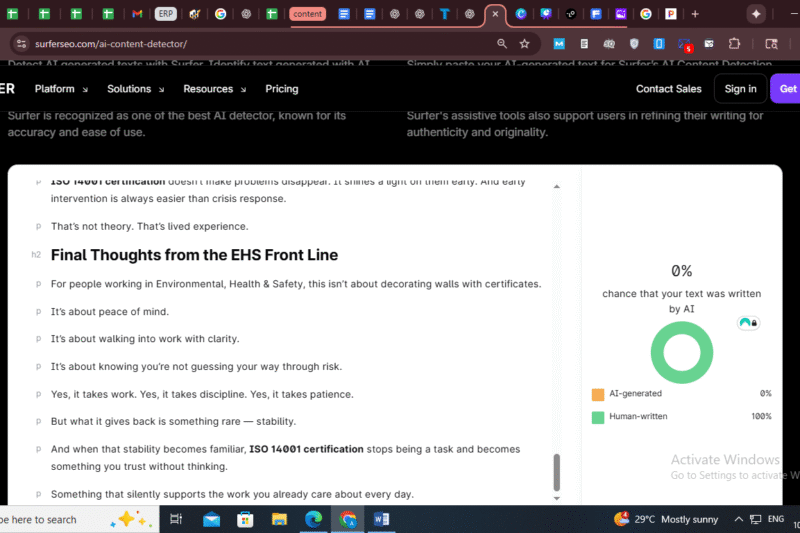
Task: Click the locked VPN badge near the chart
Action: pos(746,323)
